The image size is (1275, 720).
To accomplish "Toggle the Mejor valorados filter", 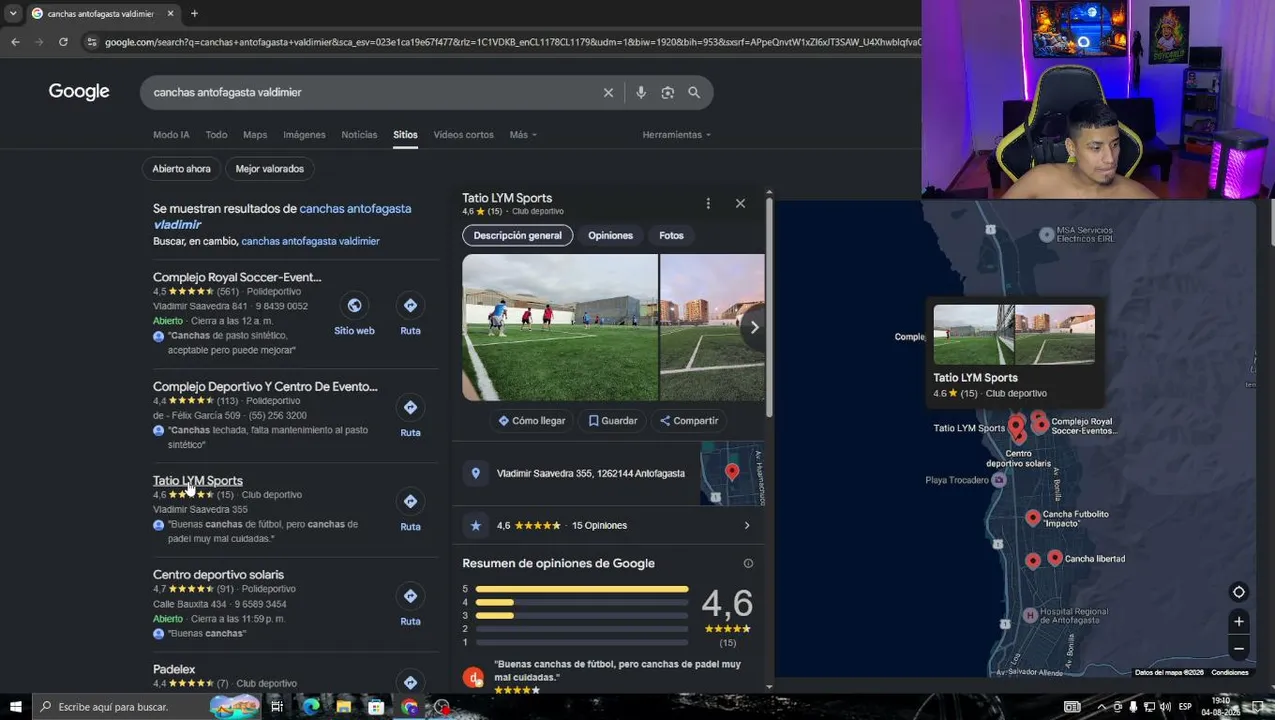I will click(269, 169).
